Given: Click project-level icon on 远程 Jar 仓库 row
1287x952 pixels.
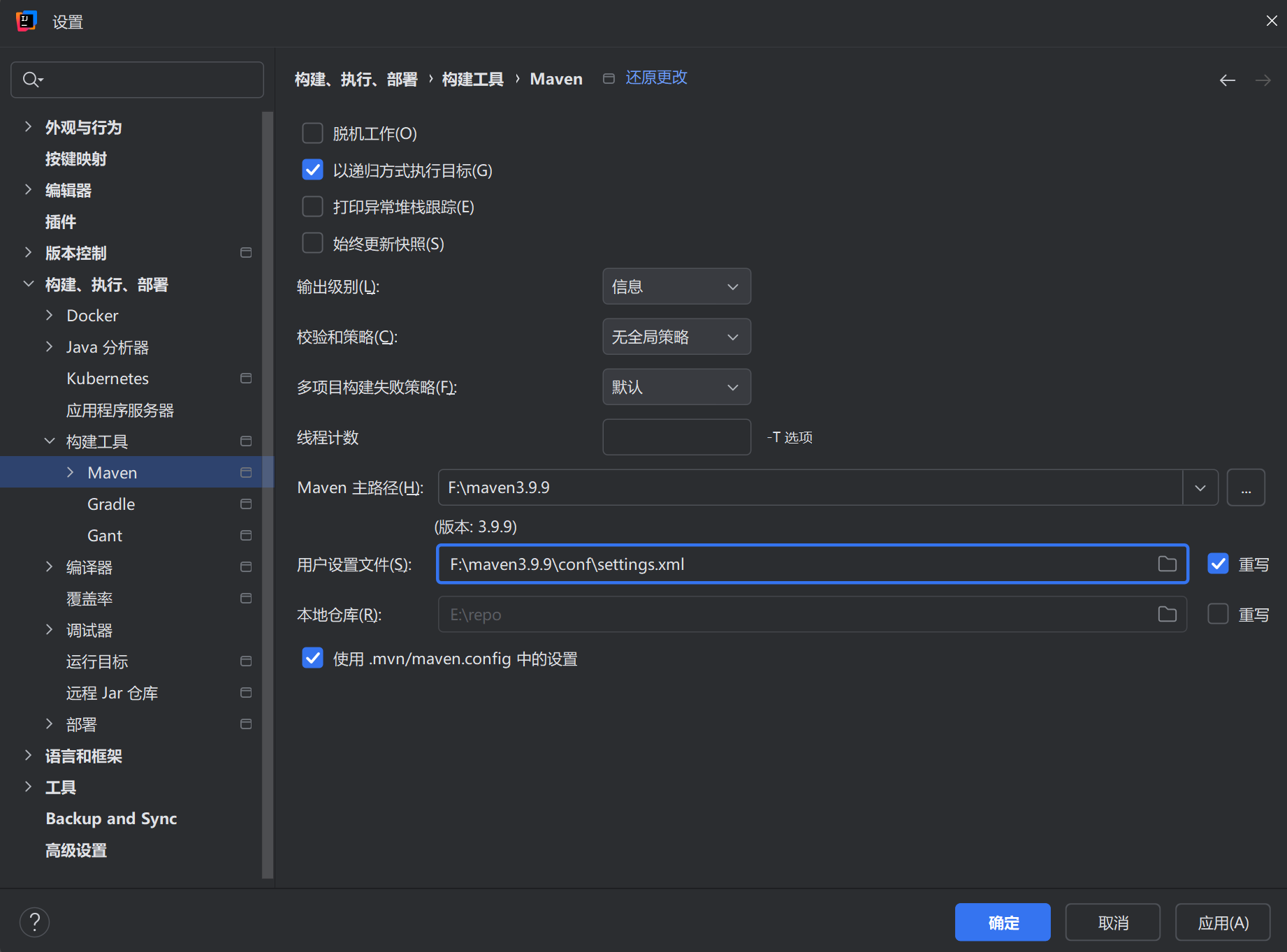Looking at the screenshot, I should click(x=246, y=693).
